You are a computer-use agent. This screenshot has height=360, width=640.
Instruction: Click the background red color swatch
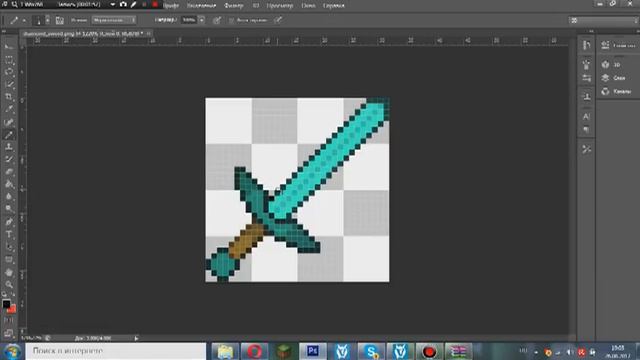(12, 309)
